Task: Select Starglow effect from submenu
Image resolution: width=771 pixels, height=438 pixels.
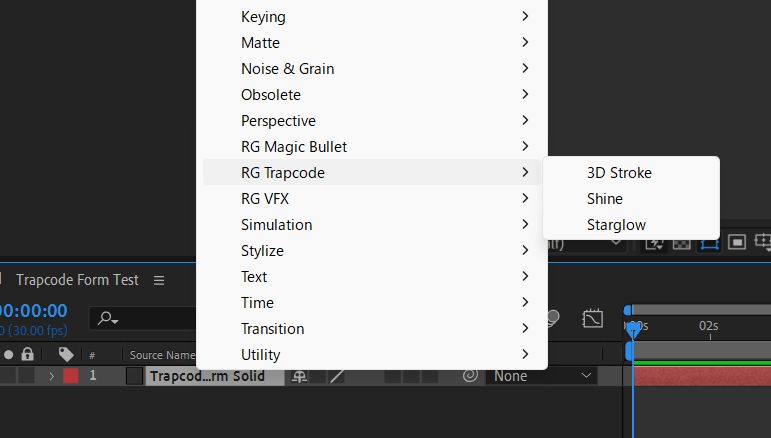Action: point(631,225)
